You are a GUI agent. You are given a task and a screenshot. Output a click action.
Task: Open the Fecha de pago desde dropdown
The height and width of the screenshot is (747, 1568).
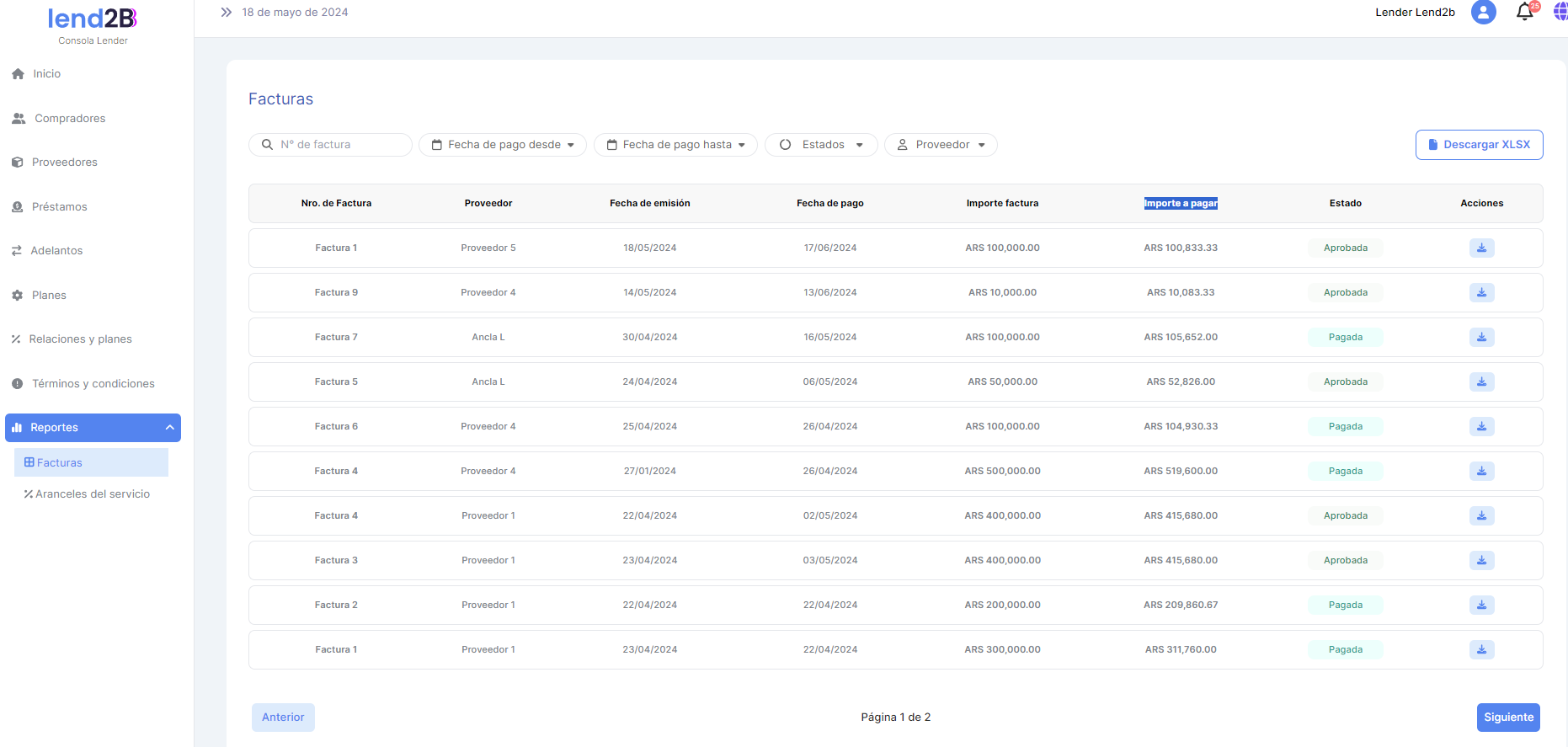pyautogui.click(x=503, y=145)
